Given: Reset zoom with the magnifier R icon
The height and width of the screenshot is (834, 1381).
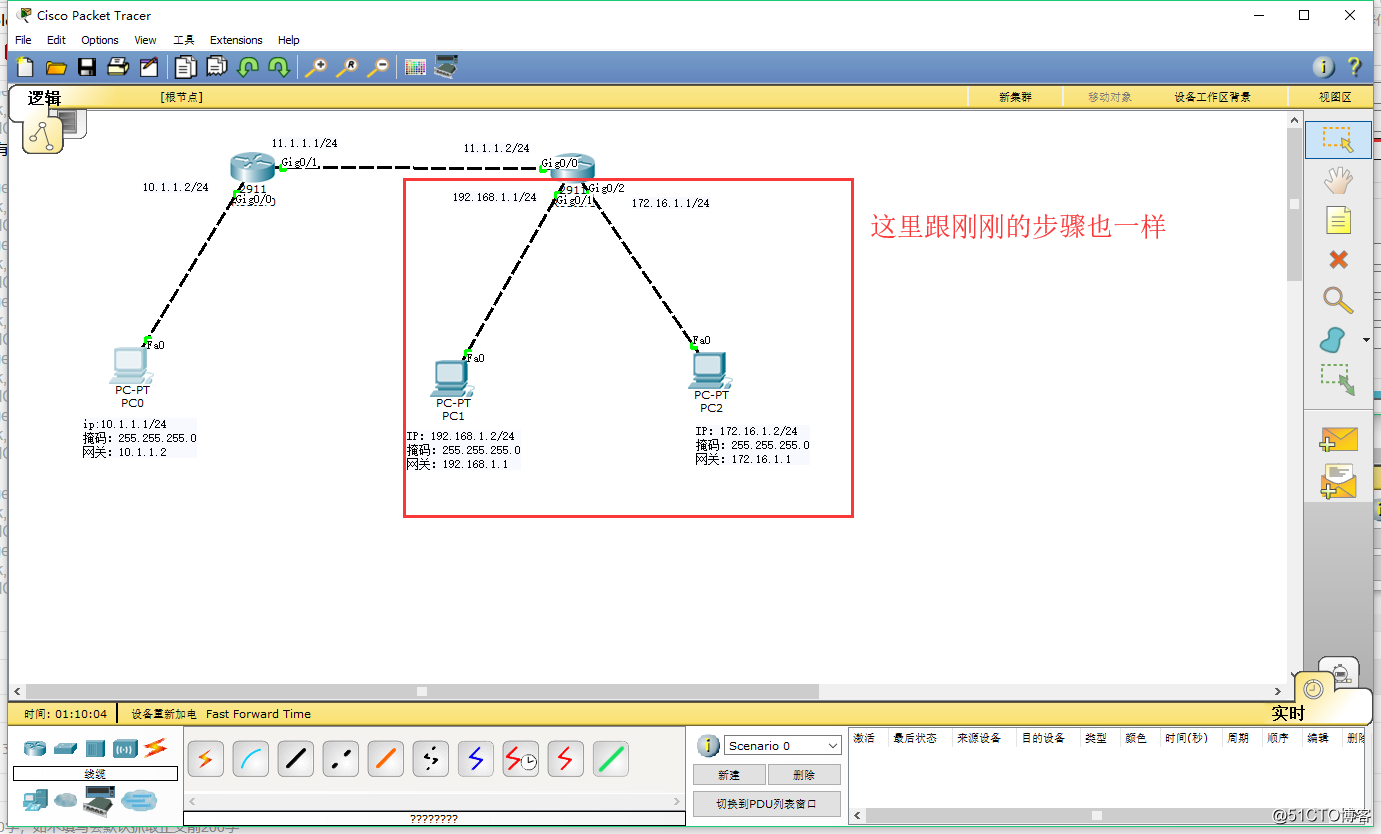Looking at the screenshot, I should (347, 68).
